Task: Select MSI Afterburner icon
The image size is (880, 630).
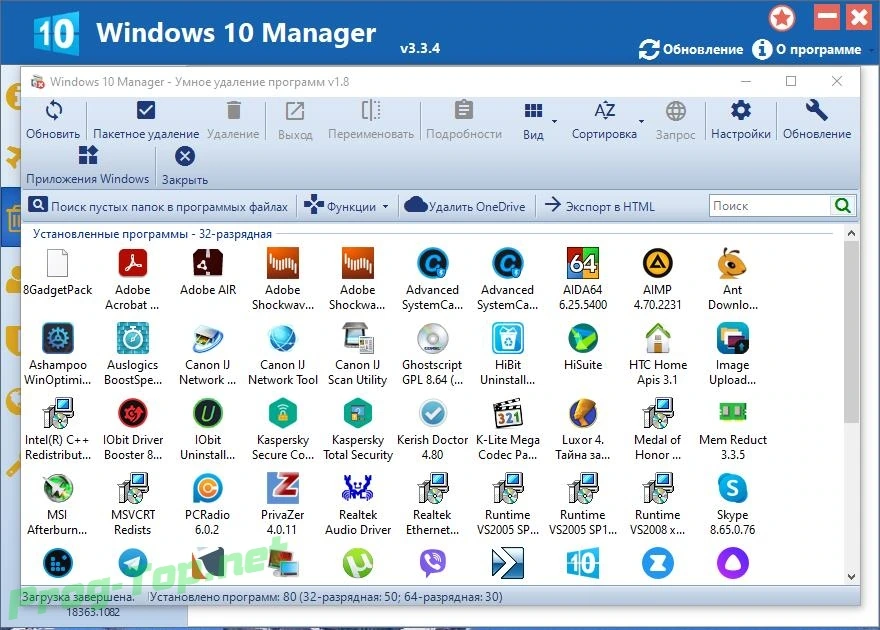Action: pos(58,488)
